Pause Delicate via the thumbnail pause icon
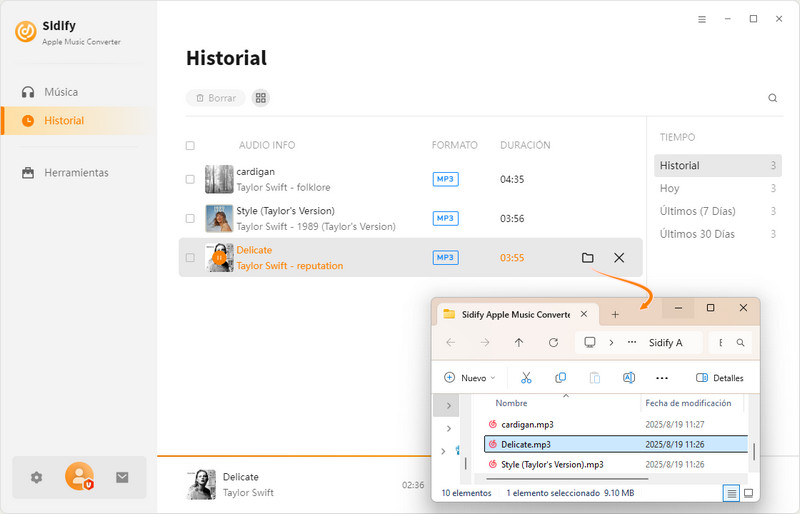800x514 pixels. point(219,258)
